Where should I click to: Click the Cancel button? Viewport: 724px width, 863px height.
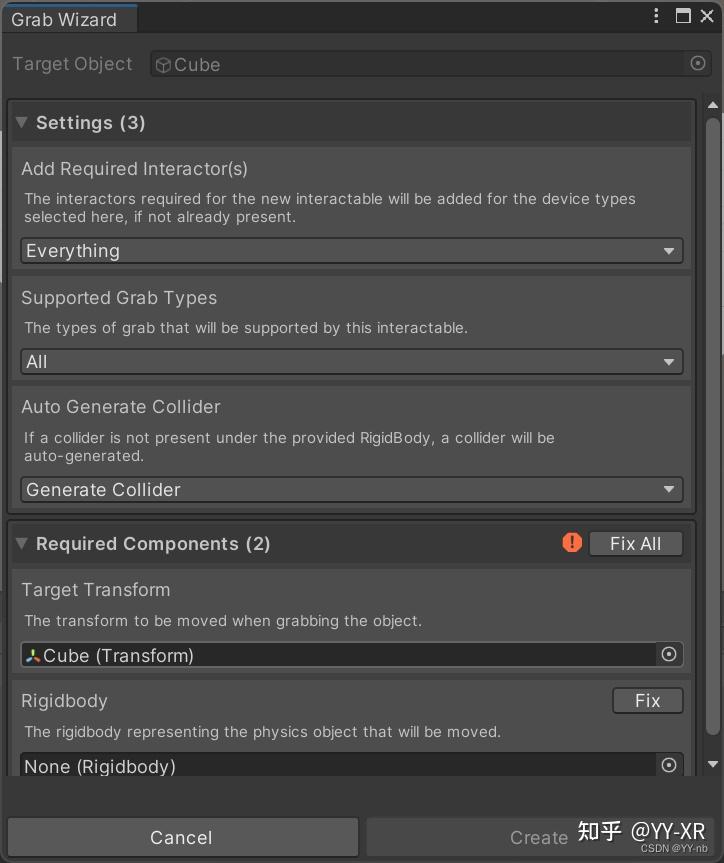pos(181,837)
